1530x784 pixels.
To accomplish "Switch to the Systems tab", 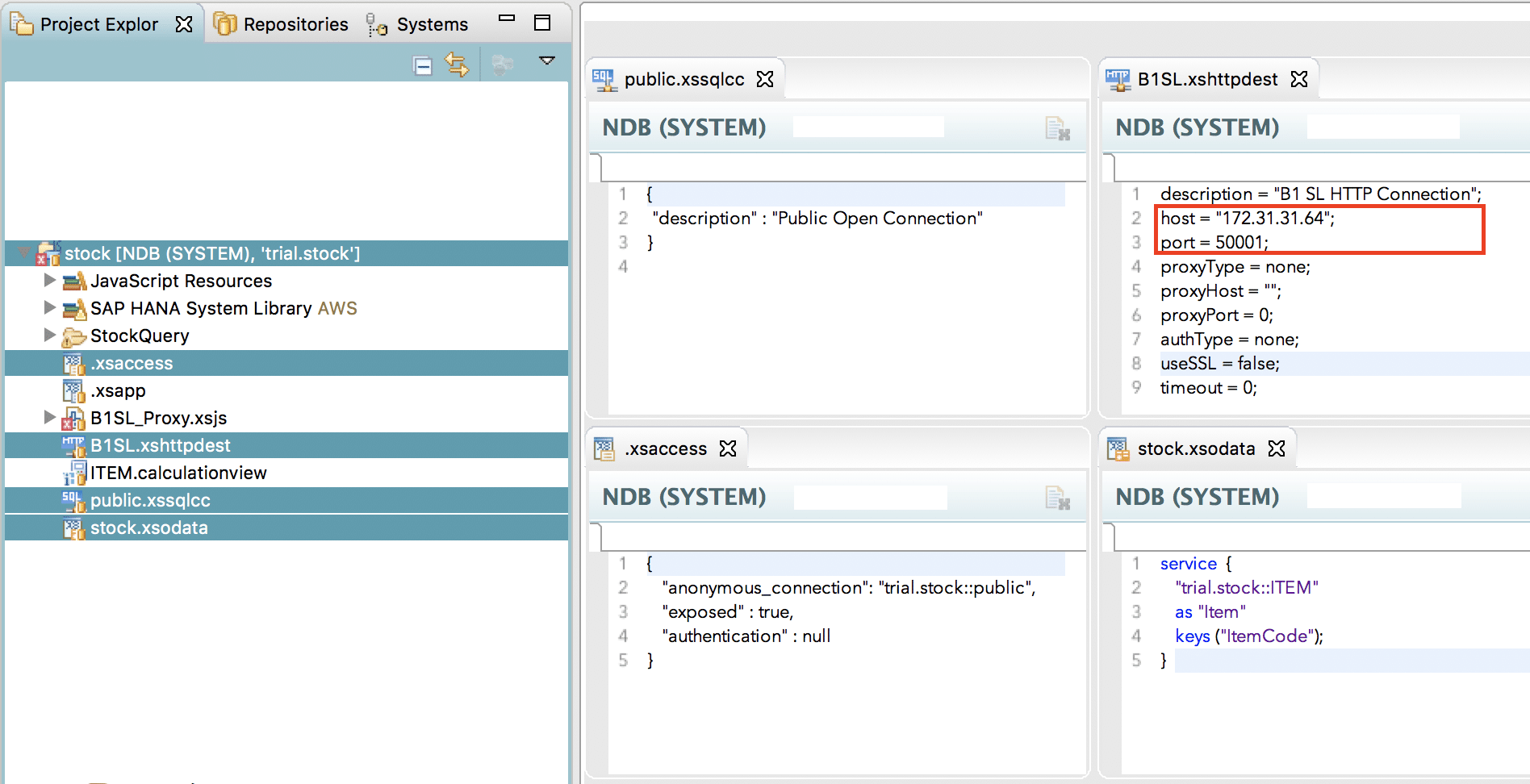I will coord(417,24).
